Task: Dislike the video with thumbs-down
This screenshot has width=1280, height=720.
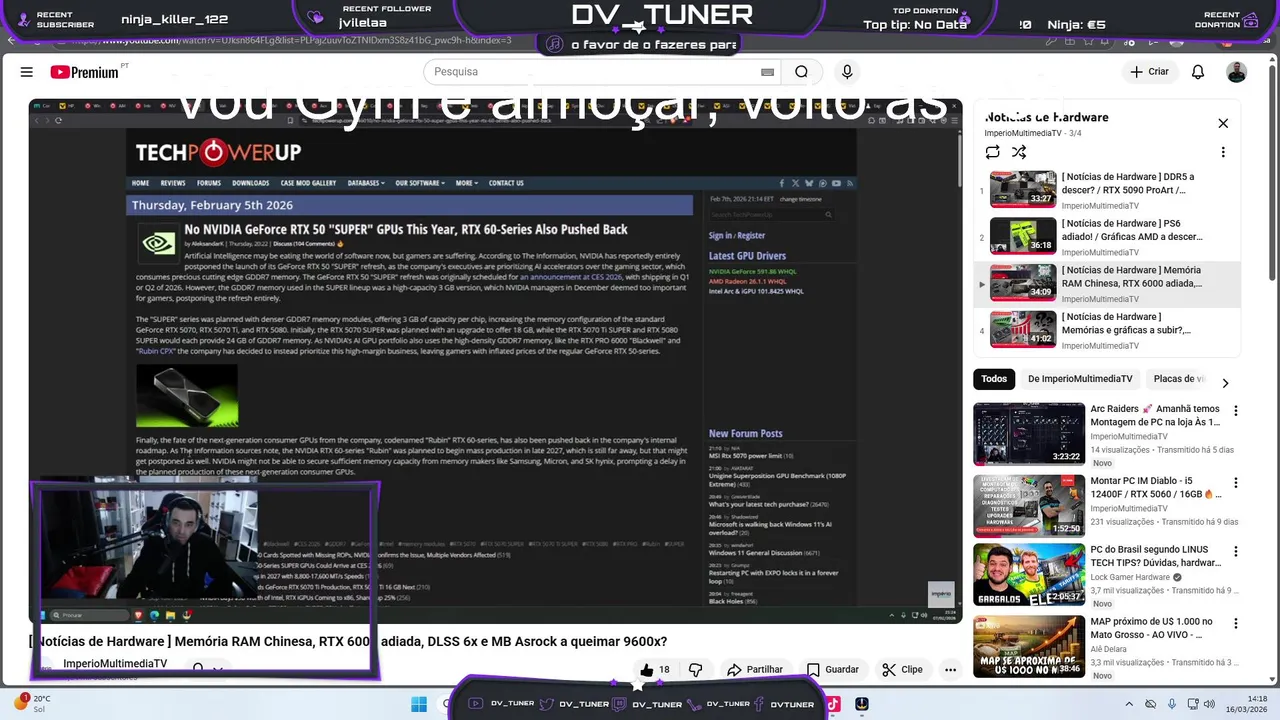Action: (696, 670)
